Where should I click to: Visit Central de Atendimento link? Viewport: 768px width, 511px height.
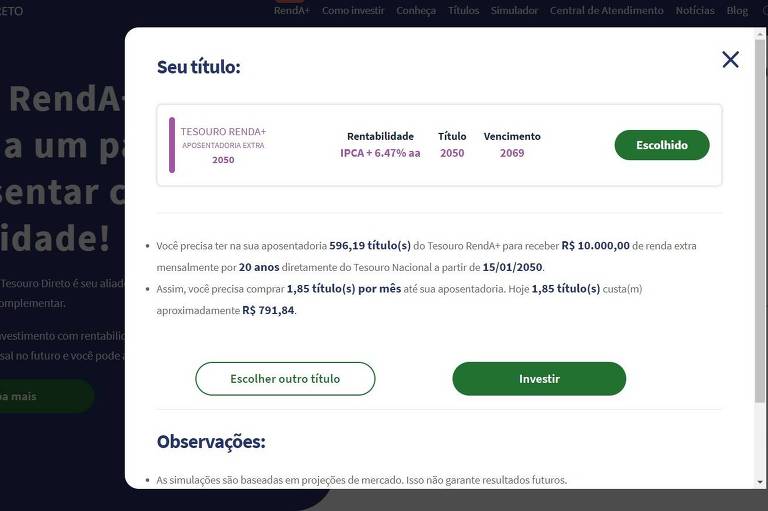coord(606,10)
